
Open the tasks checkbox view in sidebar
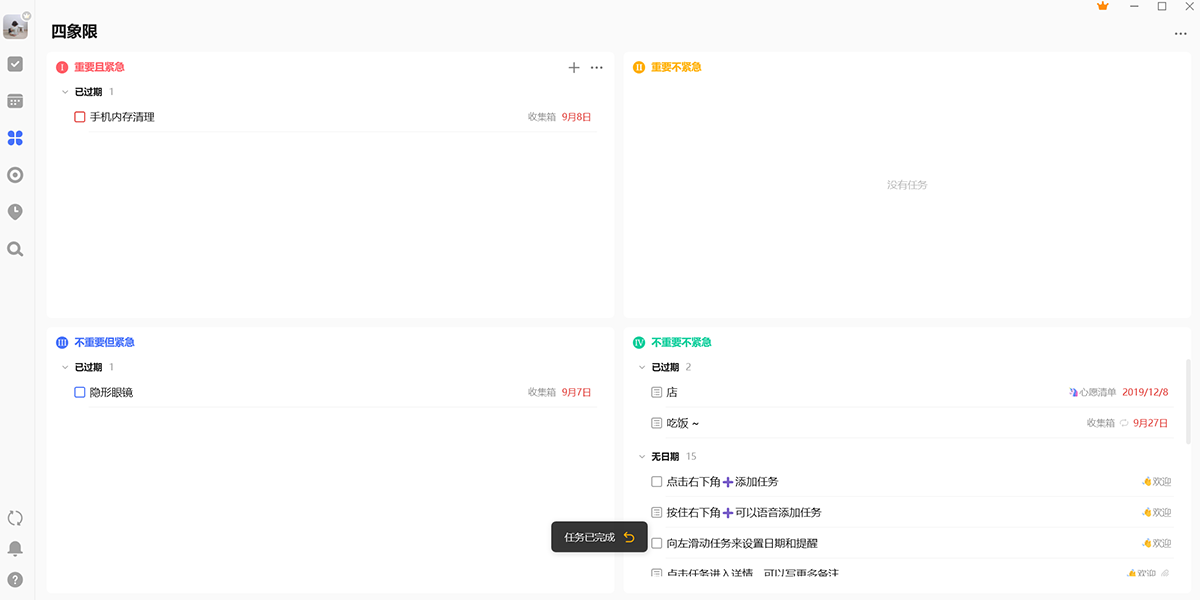tap(15, 64)
